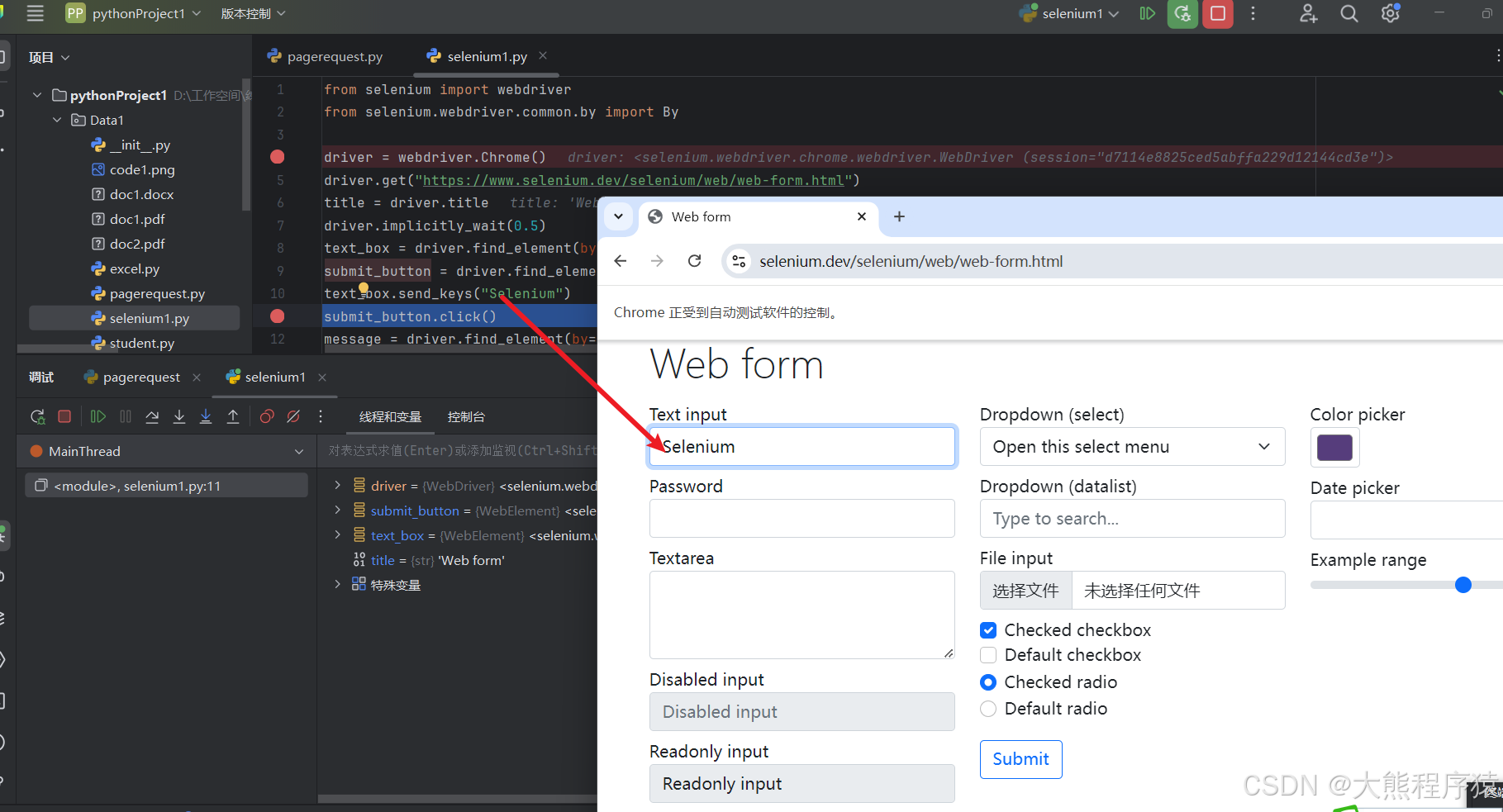Screen dimensions: 1503x812
Task: Switch to the pagerequest.py editor tab
Action: pos(334,56)
